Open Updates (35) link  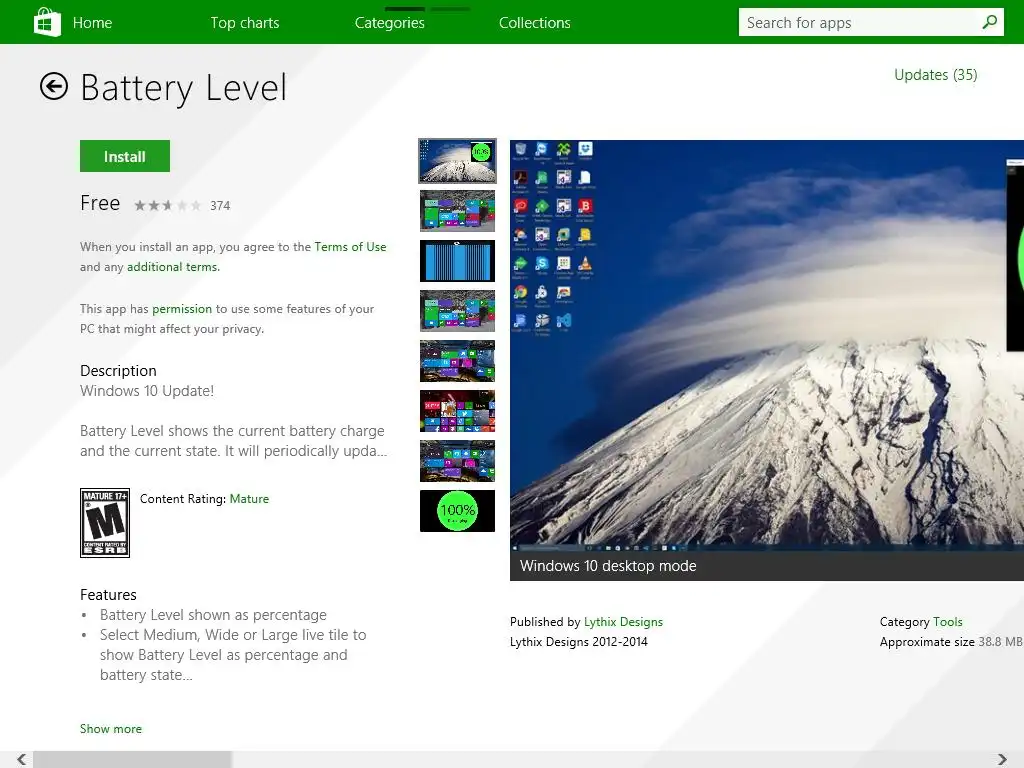point(936,75)
